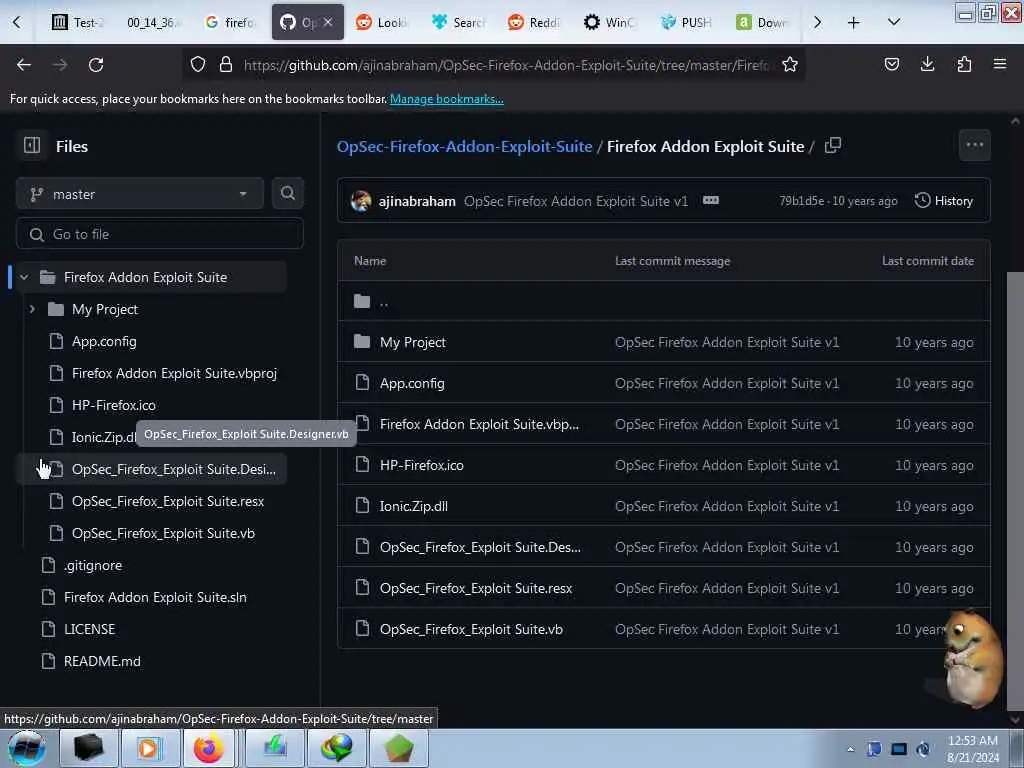Select App.config in file tree
1024x768 pixels.
(x=104, y=341)
